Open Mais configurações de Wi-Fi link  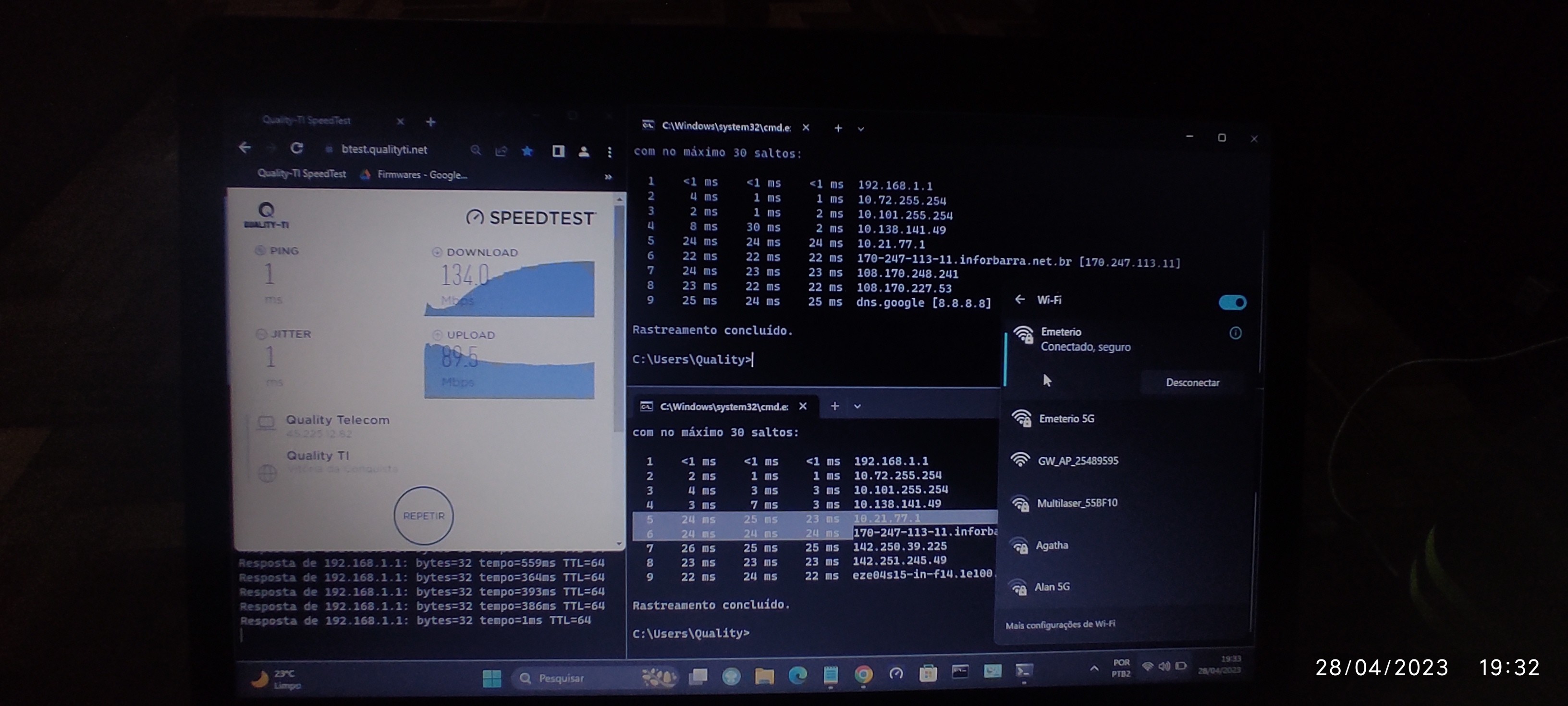point(1060,624)
